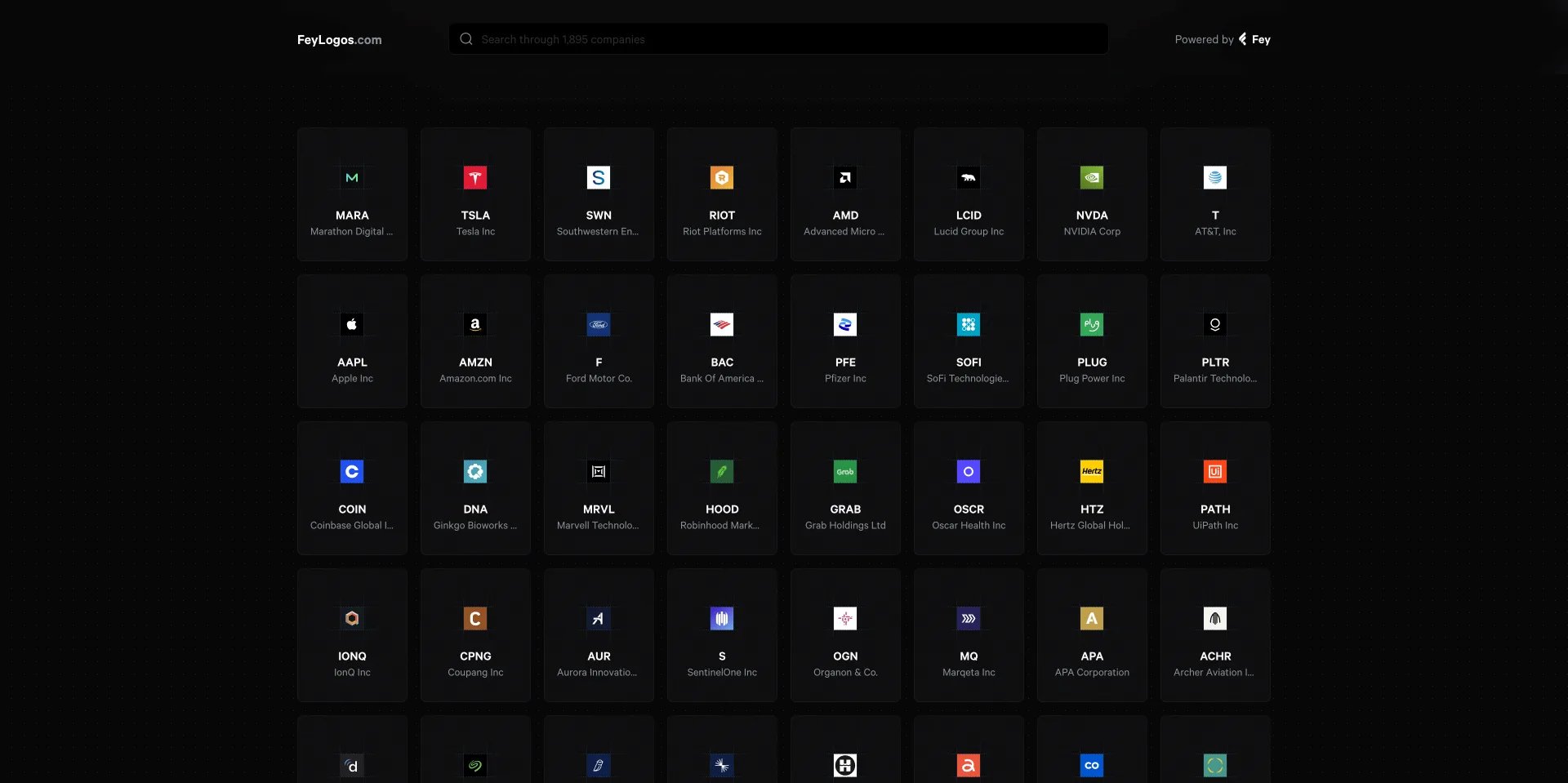Click the Aurora Innovation AUR logo
The height and width of the screenshot is (783, 1568).
tap(599, 618)
